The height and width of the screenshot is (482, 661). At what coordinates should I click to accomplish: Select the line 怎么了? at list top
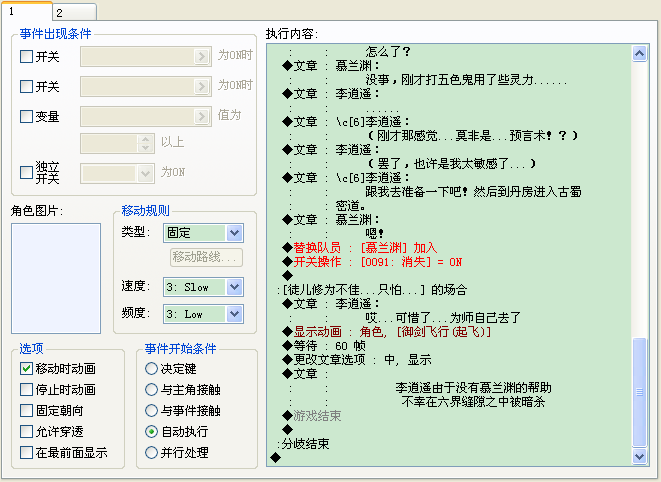tap(388, 52)
